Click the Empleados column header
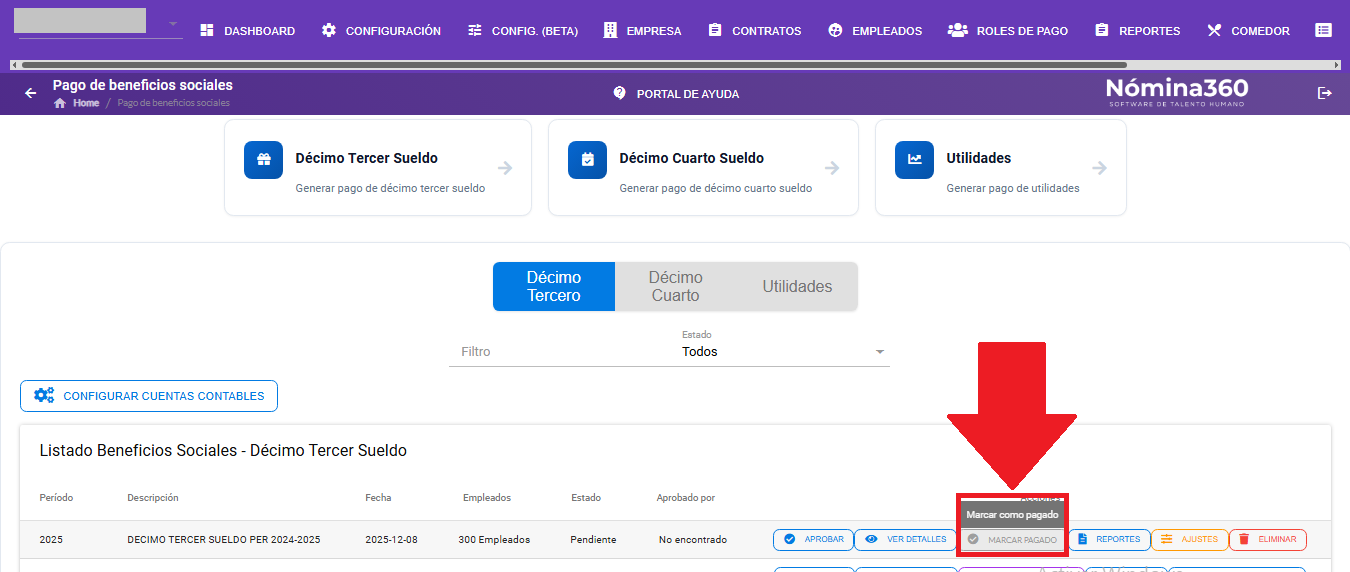The image size is (1350, 572). (487, 498)
